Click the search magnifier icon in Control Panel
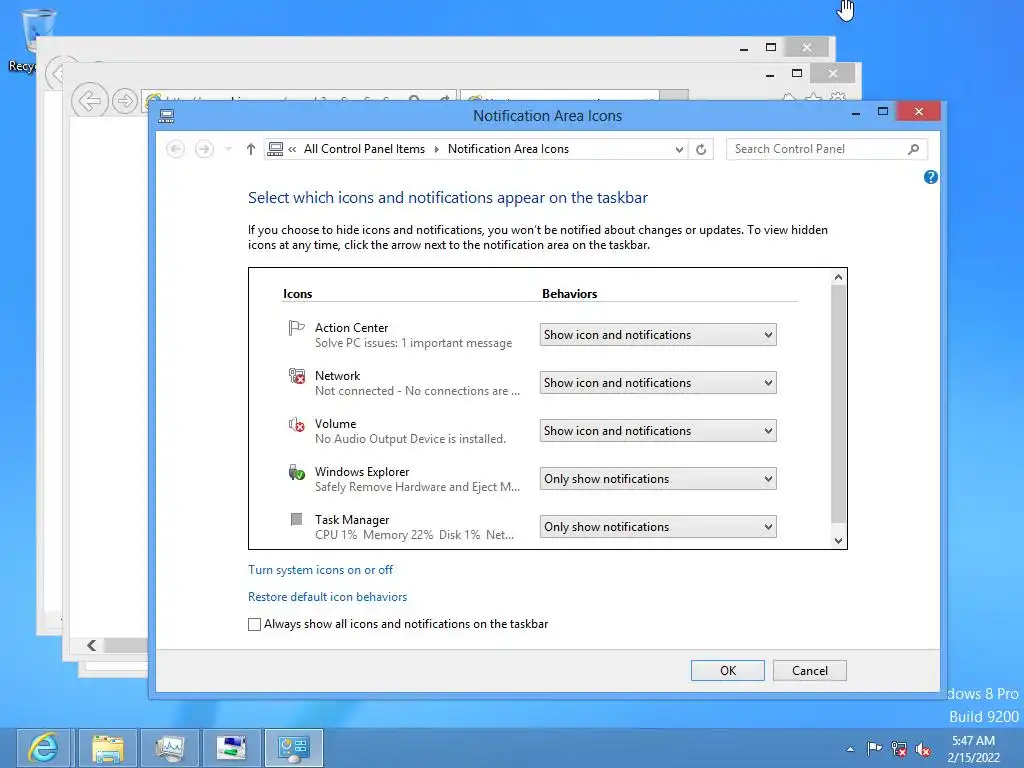 pos(913,150)
